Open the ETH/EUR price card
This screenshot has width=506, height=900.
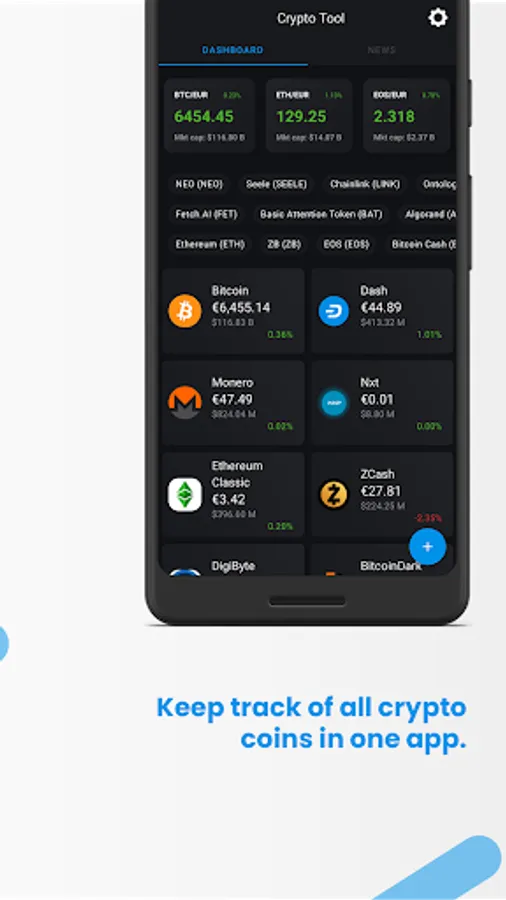click(309, 115)
